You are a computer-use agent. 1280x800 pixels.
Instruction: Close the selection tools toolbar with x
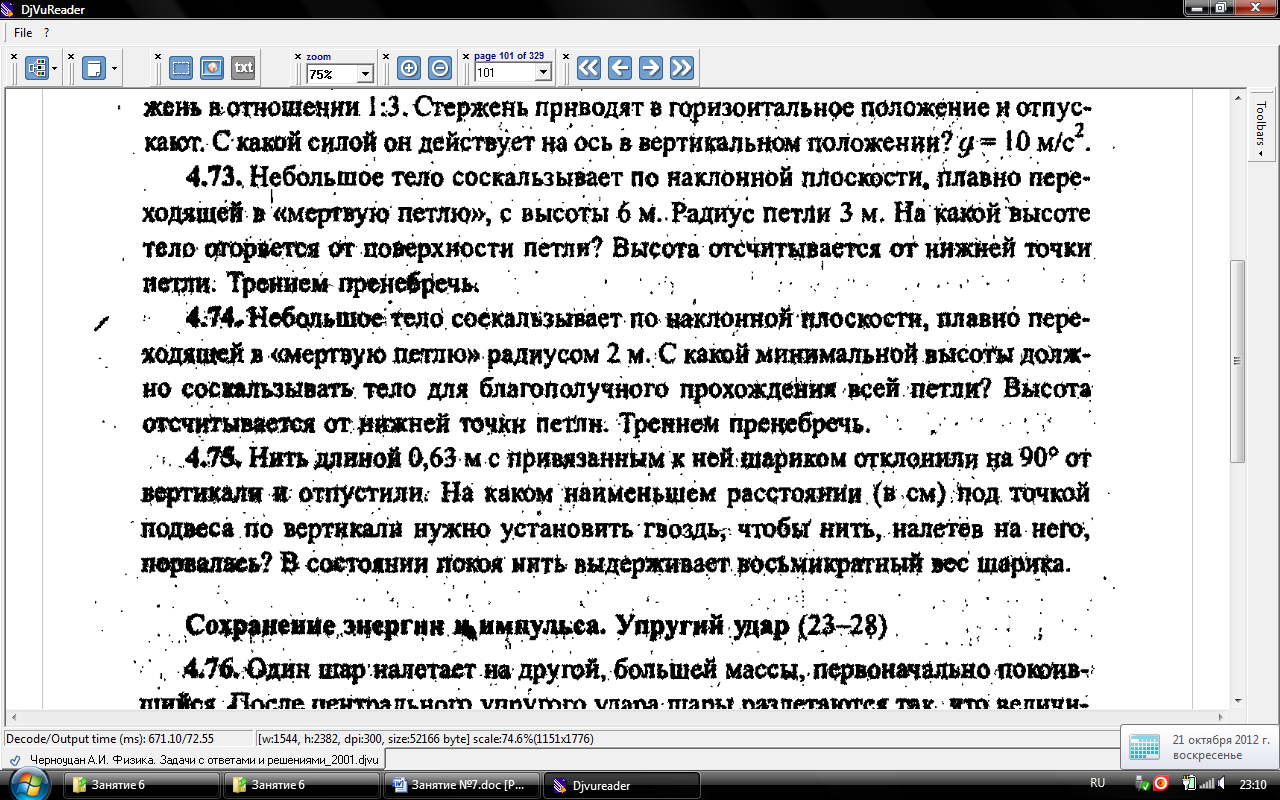point(158,57)
